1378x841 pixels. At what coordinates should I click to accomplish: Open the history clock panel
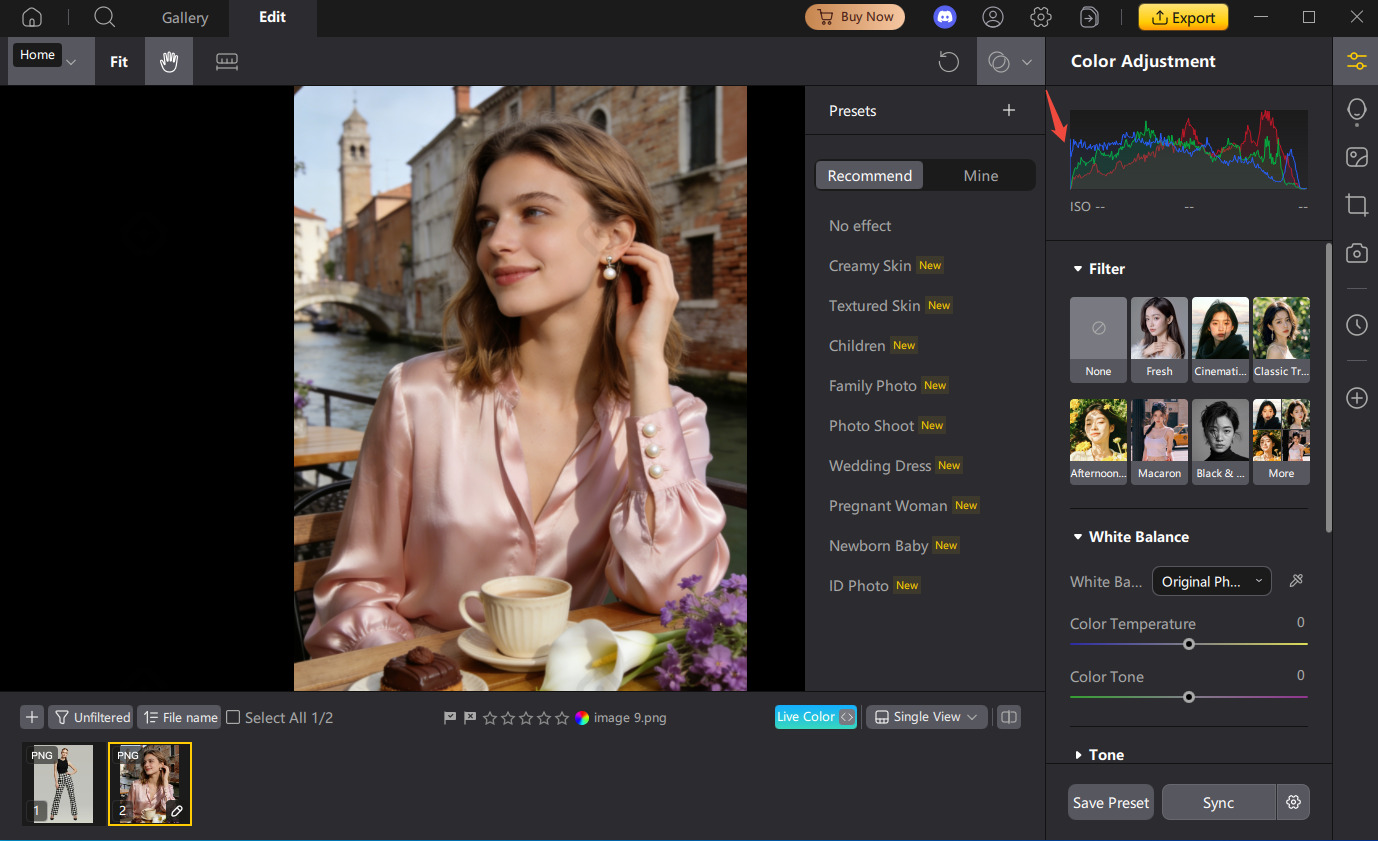(x=1356, y=325)
